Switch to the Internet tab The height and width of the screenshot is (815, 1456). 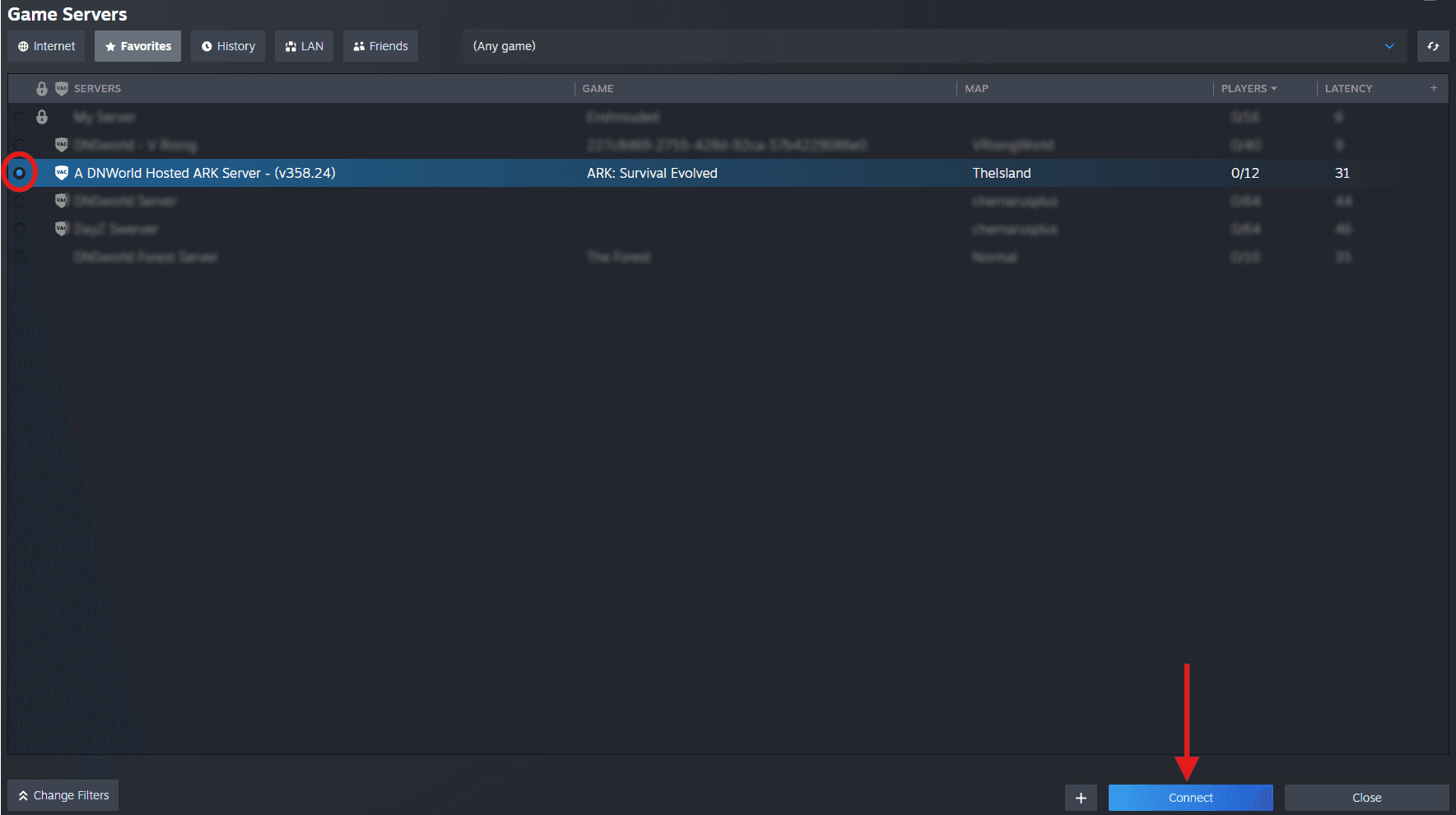click(47, 46)
